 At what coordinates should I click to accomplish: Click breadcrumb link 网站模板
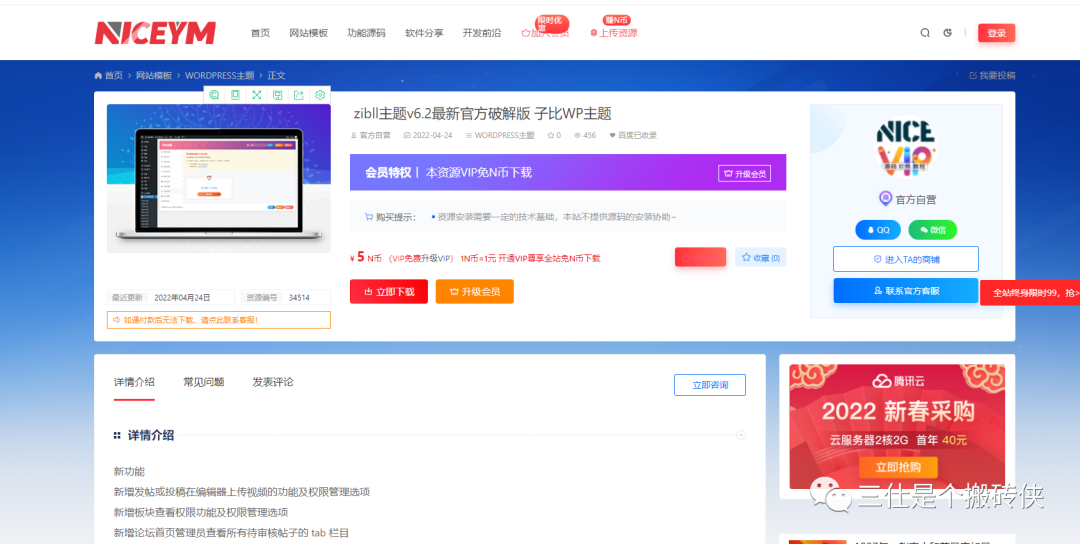tap(154, 75)
